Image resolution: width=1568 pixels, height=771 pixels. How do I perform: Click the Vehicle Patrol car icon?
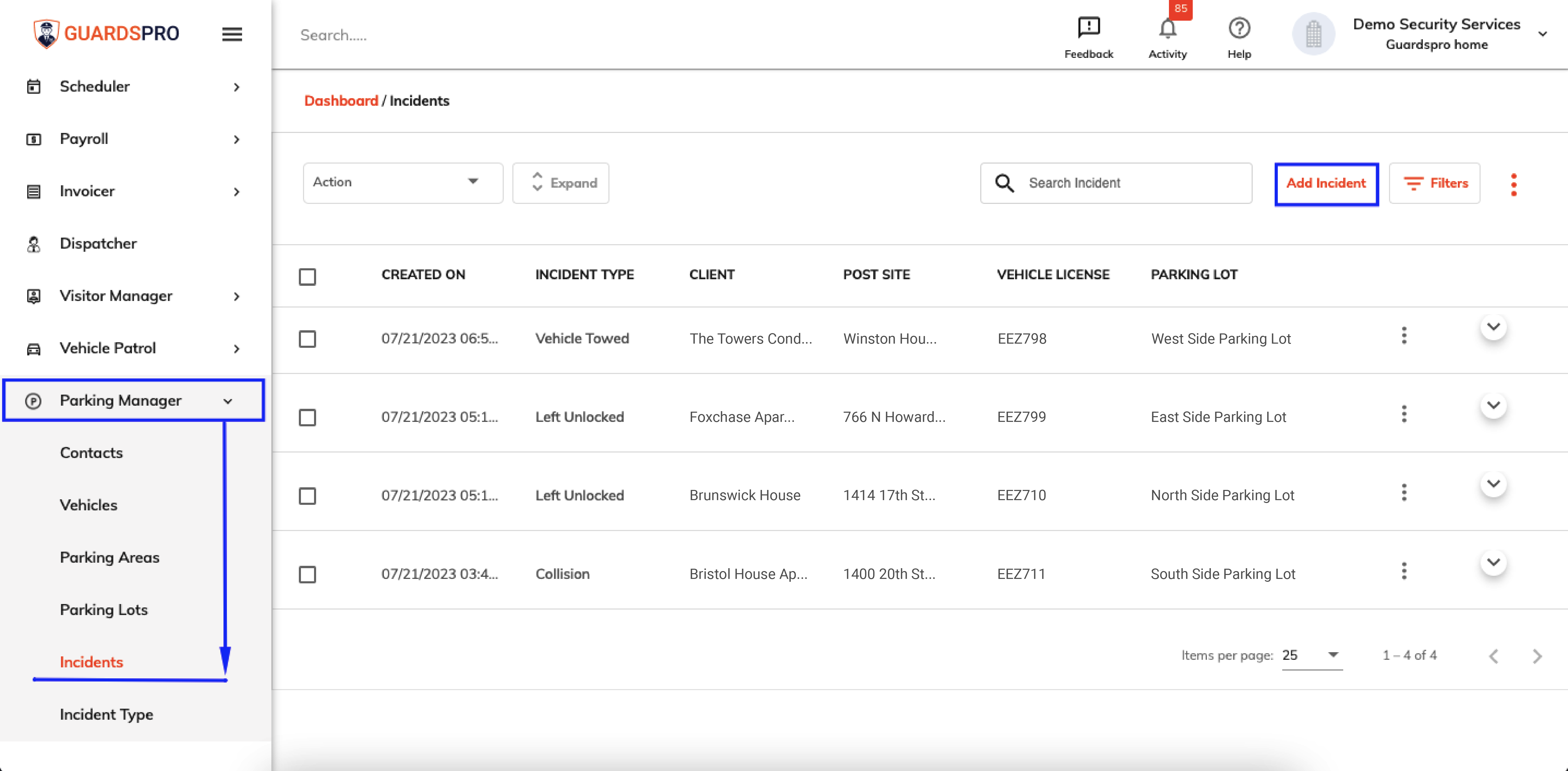(34, 349)
